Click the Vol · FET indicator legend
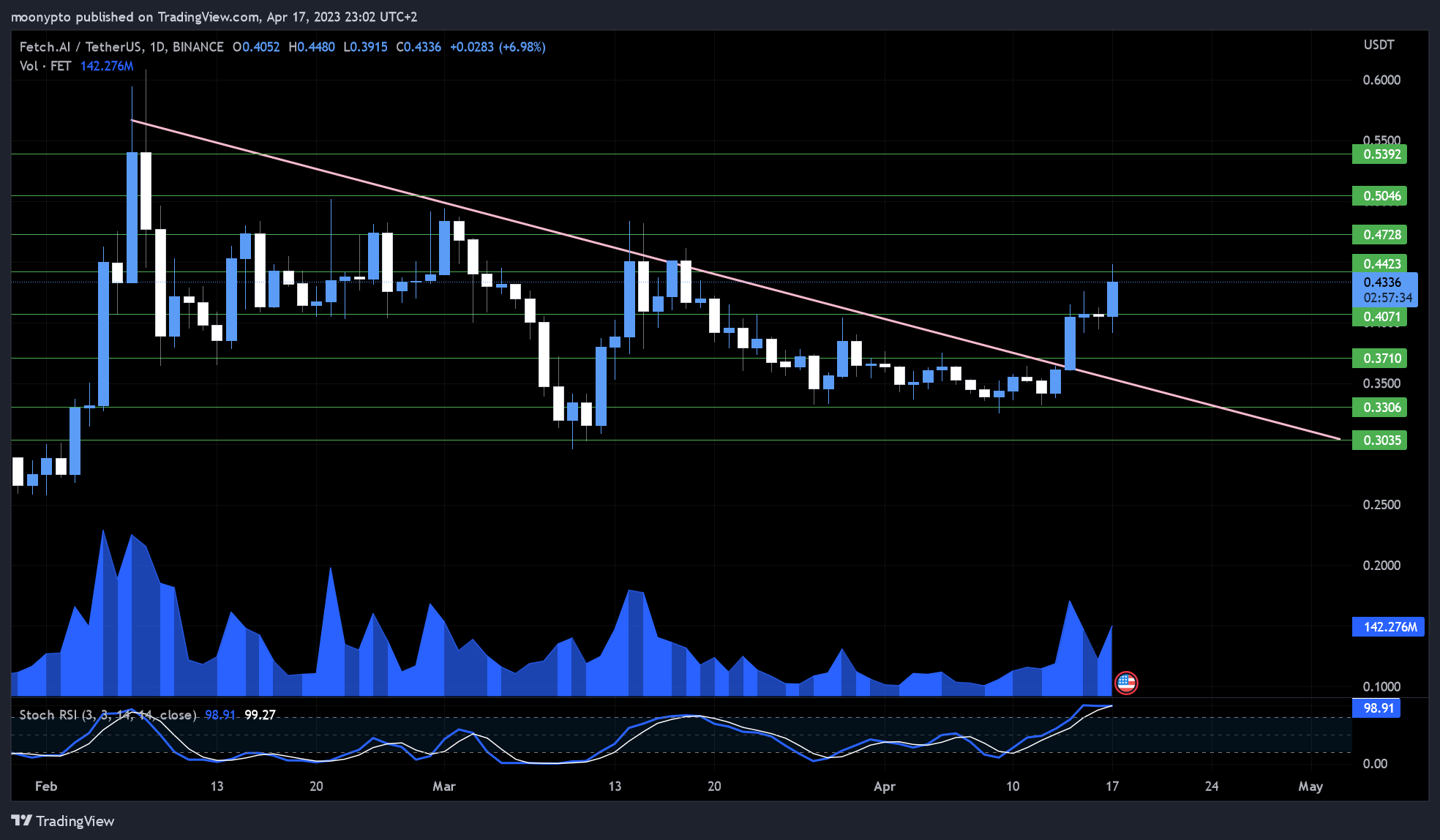1440x840 pixels. pyautogui.click(x=45, y=66)
